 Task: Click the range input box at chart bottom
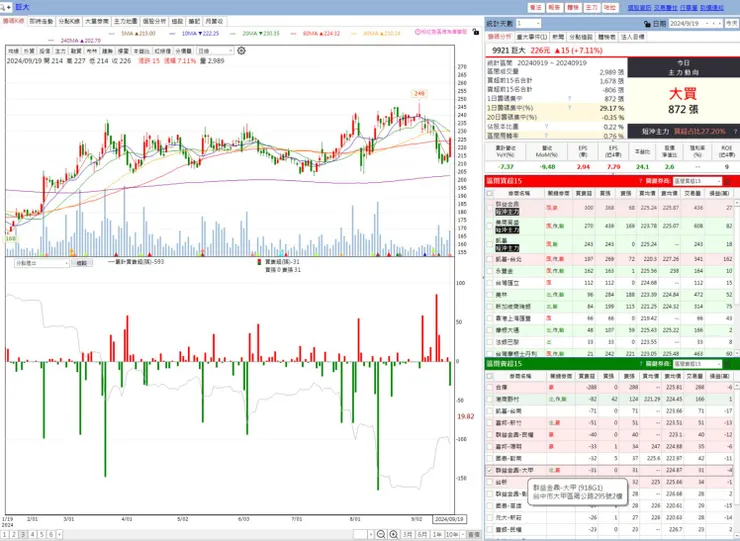pyautogui.click(x=360, y=534)
